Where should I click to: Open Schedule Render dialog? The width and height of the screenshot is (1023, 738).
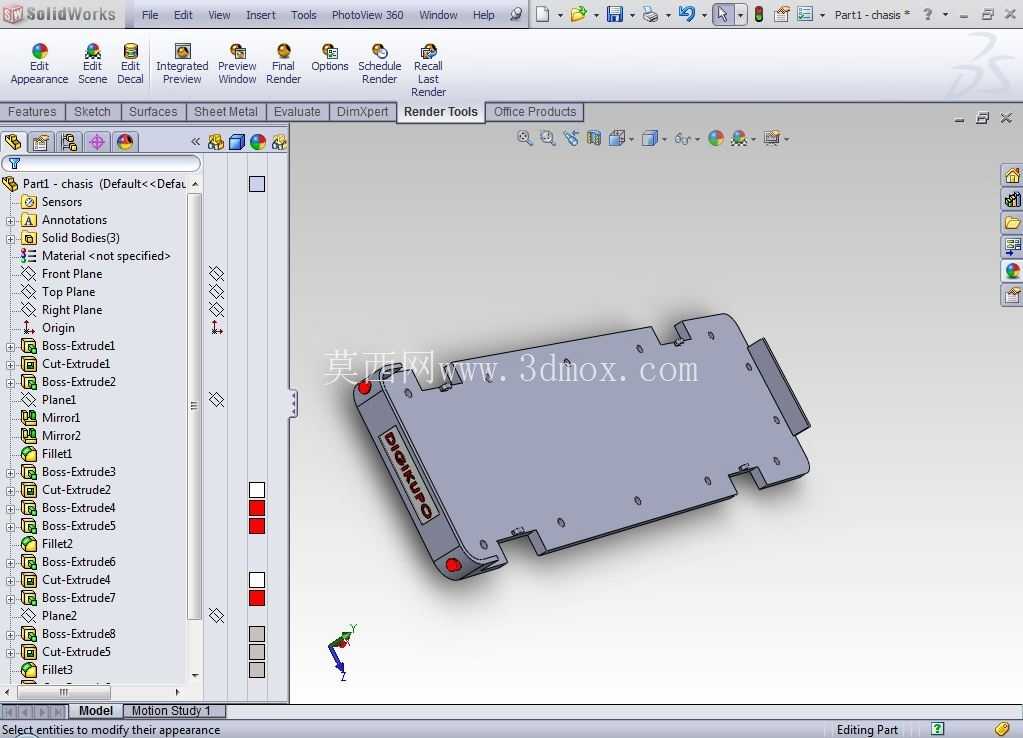[x=380, y=64]
